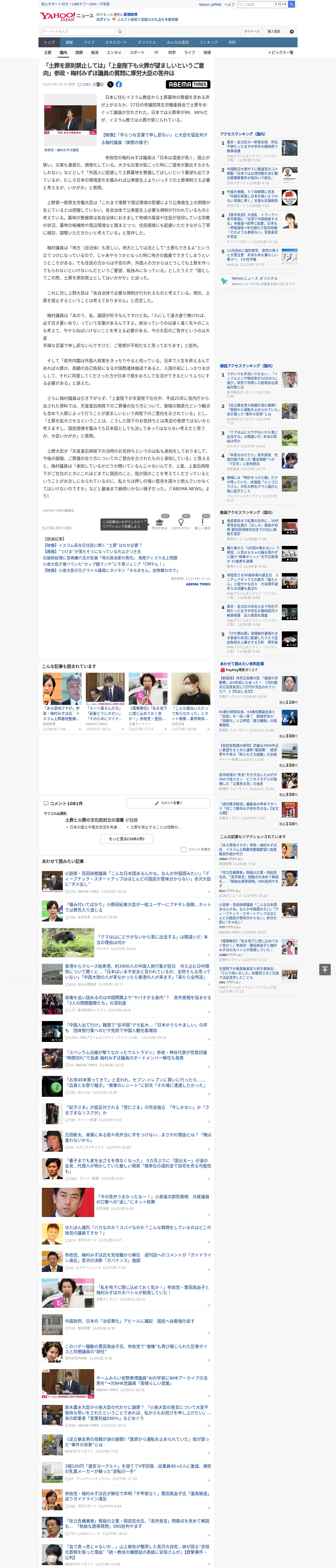Open the 購入履歴 link
The image size is (336, 1568).
tap(274, 32)
